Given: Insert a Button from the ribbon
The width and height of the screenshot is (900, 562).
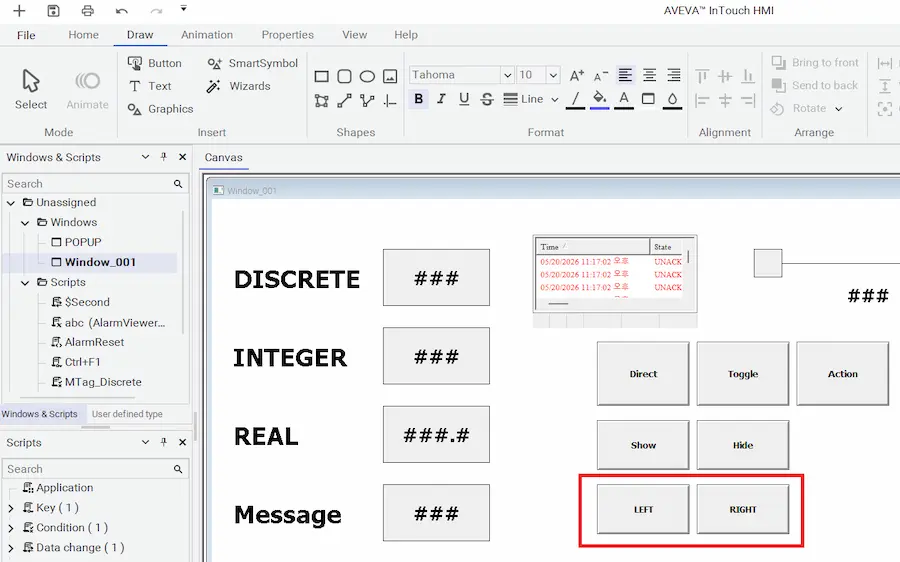Looking at the screenshot, I should pos(154,63).
